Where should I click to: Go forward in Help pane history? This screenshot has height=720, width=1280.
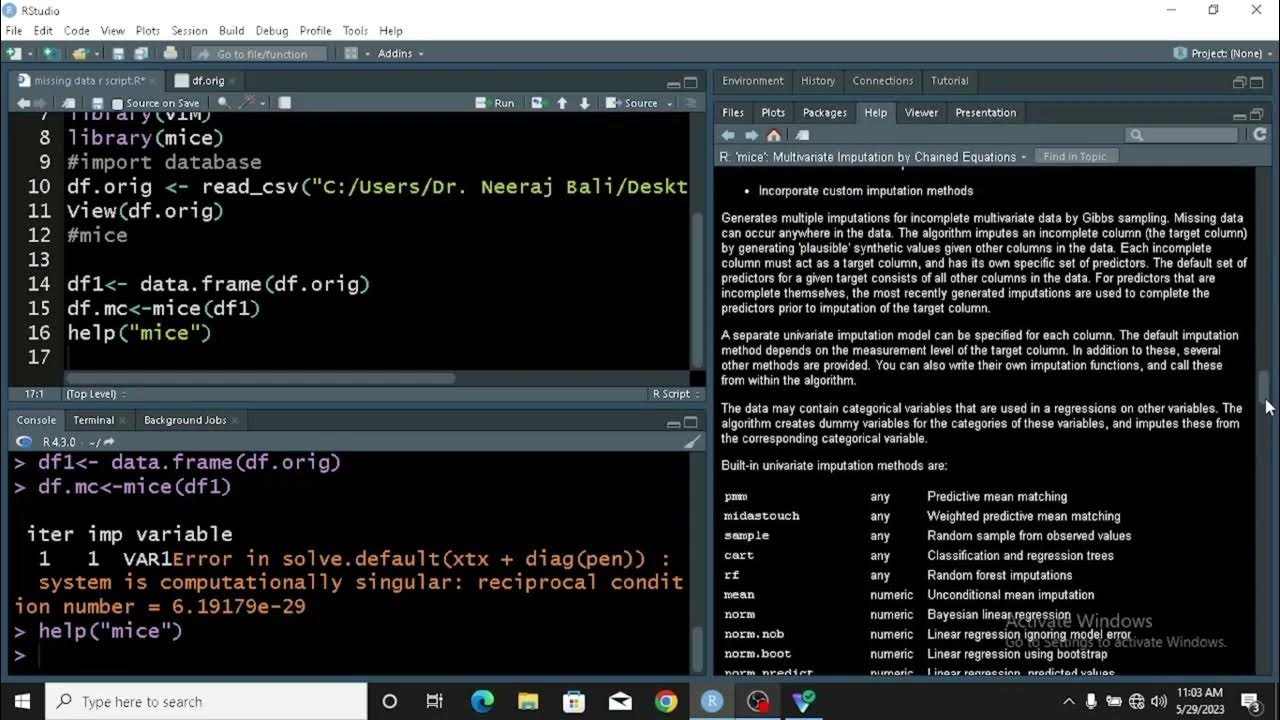coord(751,135)
